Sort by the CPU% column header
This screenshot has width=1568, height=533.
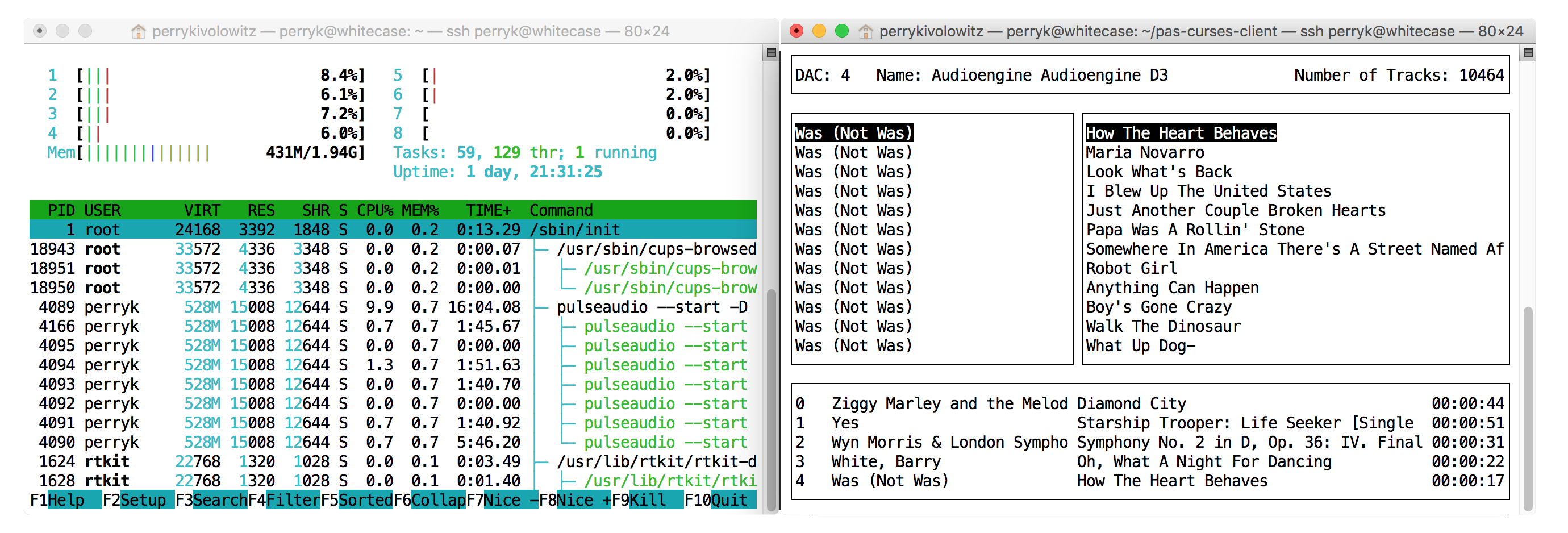(x=375, y=210)
